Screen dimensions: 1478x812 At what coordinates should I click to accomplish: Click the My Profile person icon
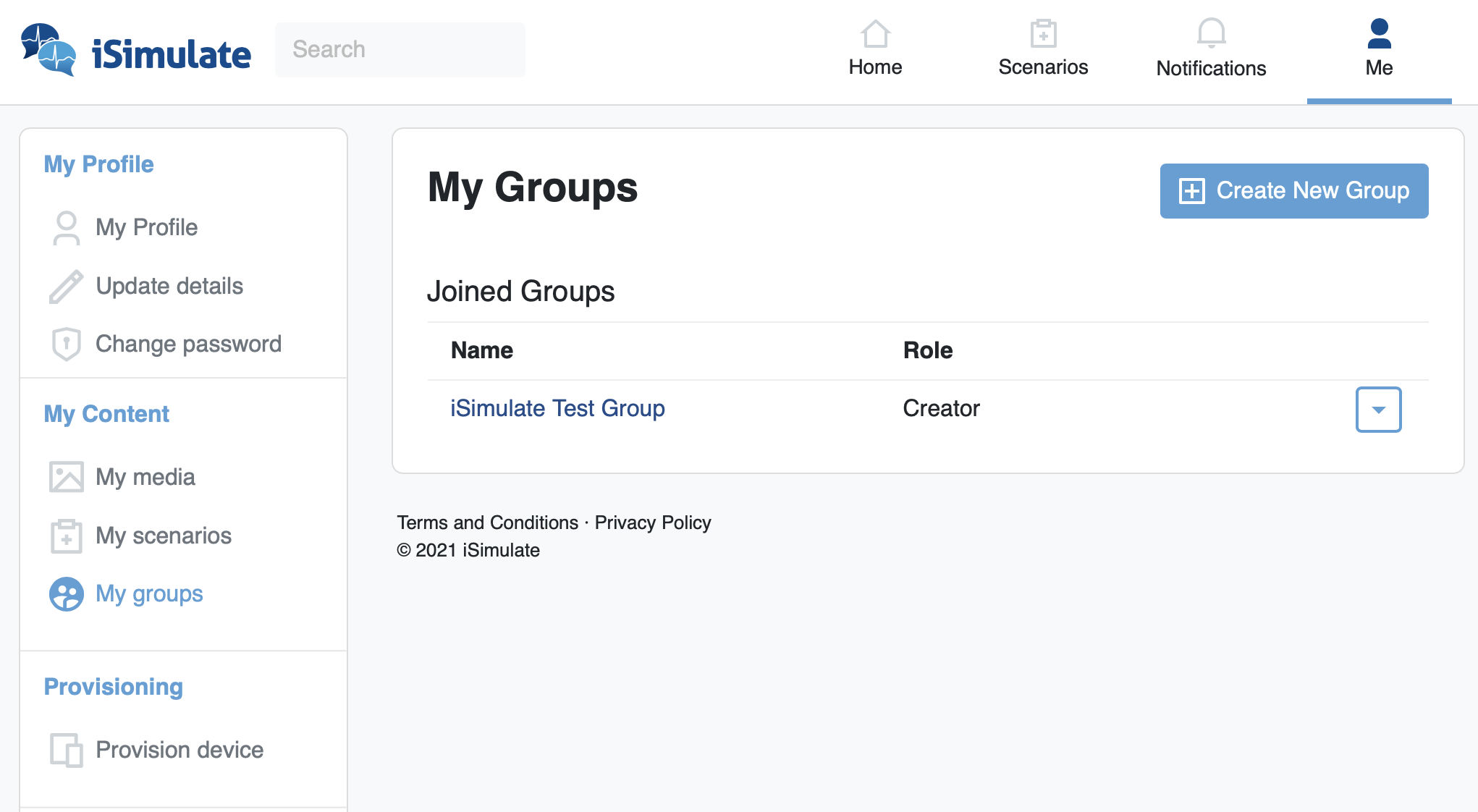[66, 227]
